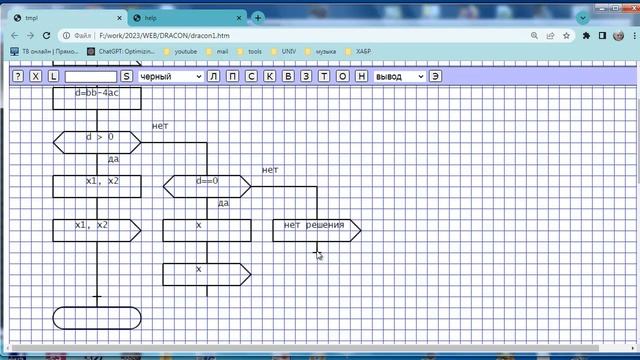640x360 pixels.
Task: Open the 'UNIV' bookmarks folder
Action: point(284,51)
